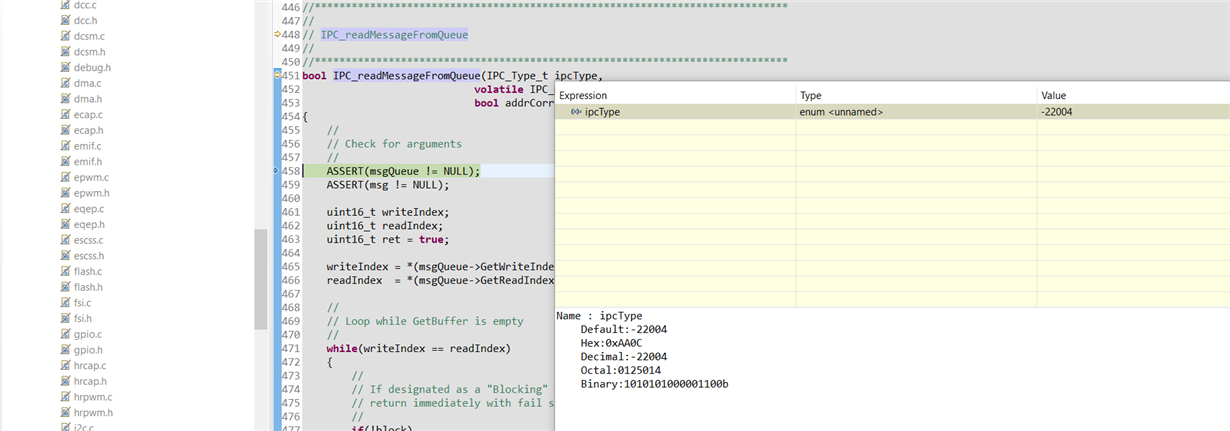The height and width of the screenshot is (431, 1230).
Task: Click the instruction pointer marker at line 458
Action: click(x=277, y=171)
